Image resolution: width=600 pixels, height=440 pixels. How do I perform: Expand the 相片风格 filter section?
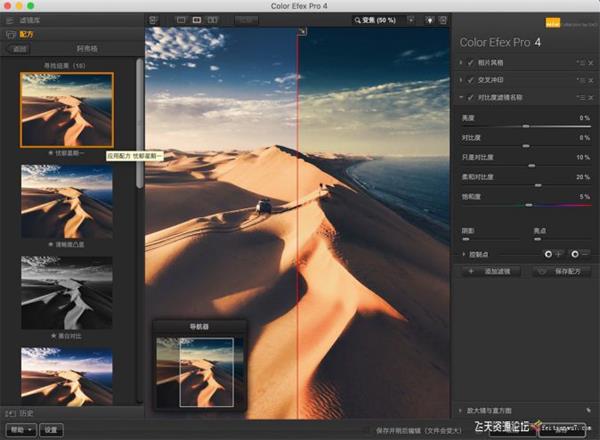coord(462,63)
